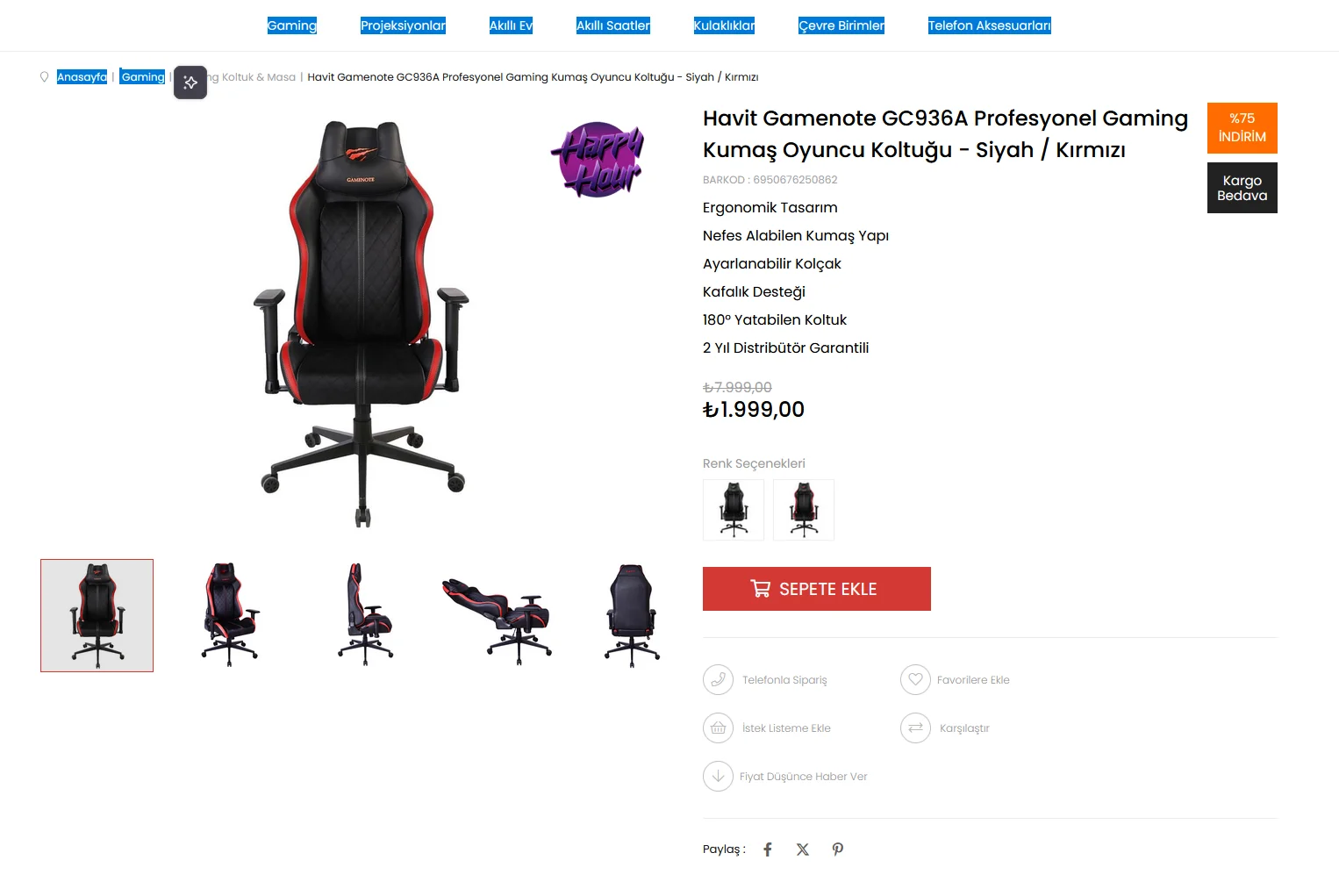Image resolution: width=1339 pixels, height=896 pixels.
Task: Select the black and red chair color option
Action: pyautogui.click(x=804, y=510)
